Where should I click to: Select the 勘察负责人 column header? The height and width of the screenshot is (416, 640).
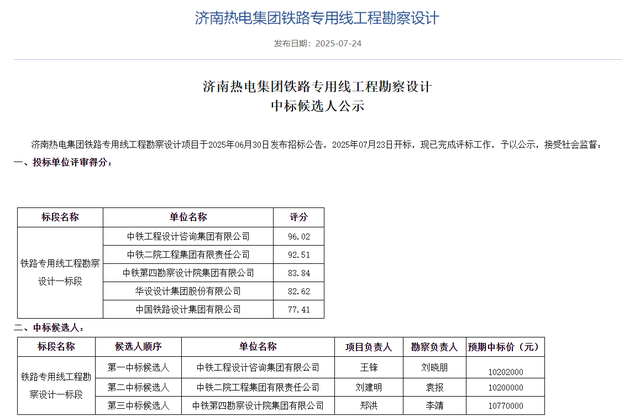434,347
